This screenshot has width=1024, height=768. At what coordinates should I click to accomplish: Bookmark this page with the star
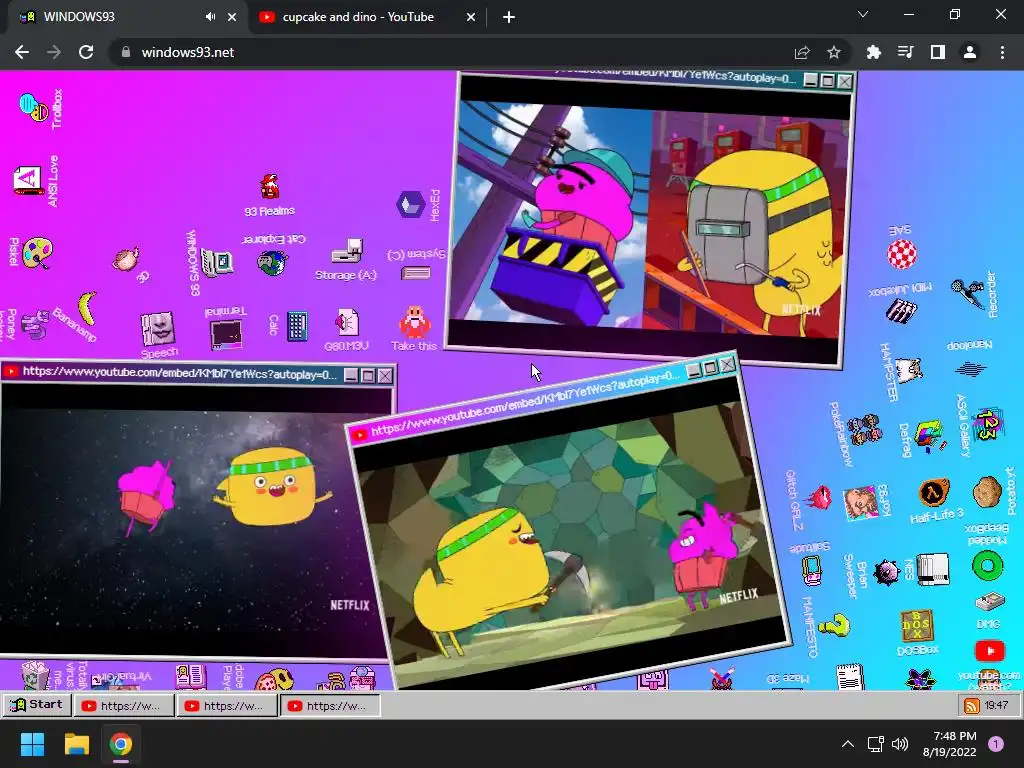pos(834,52)
